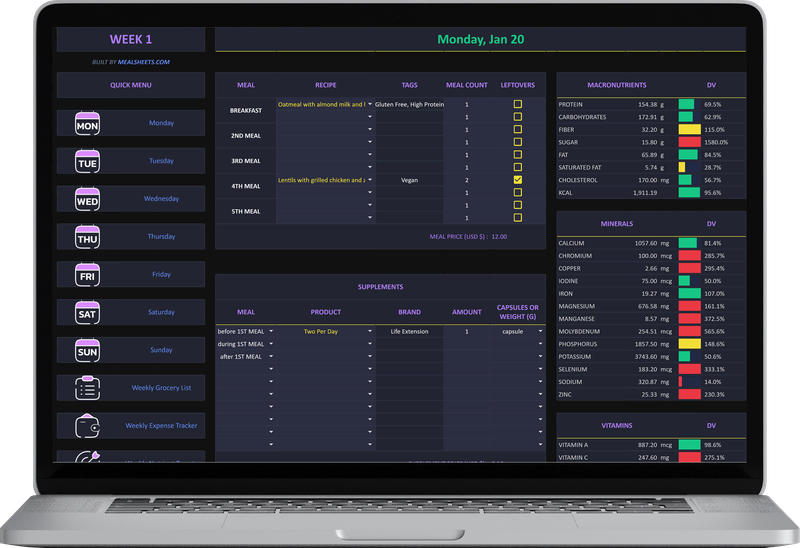Open the THU calendar icon
This screenshot has width=800, height=548.
click(87, 237)
